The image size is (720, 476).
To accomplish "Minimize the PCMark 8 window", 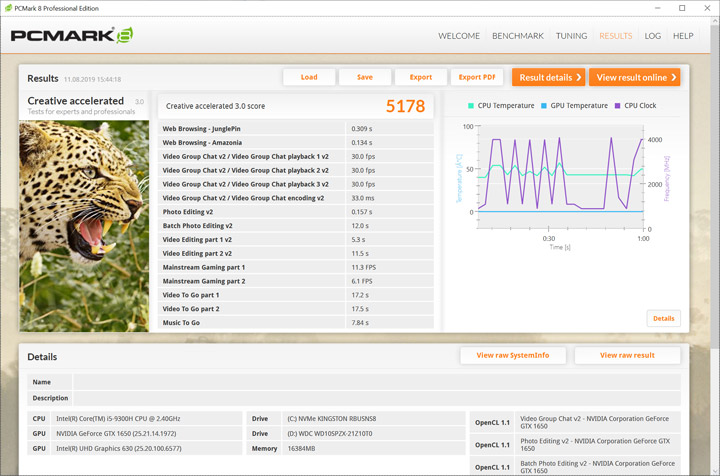I will (x=658, y=8).
